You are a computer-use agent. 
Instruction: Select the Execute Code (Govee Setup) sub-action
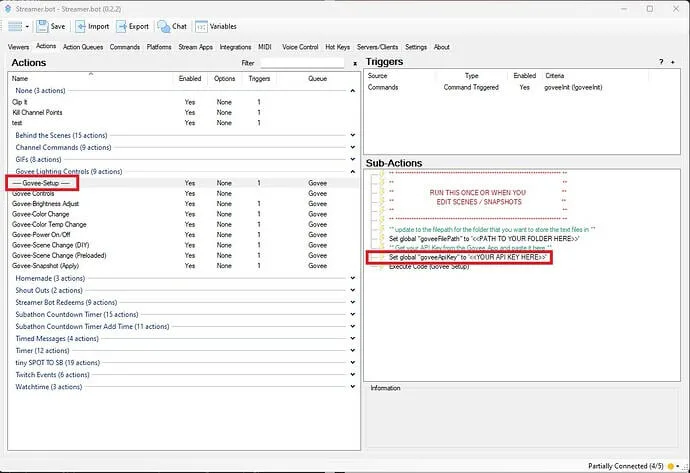[x=429, y=267]
